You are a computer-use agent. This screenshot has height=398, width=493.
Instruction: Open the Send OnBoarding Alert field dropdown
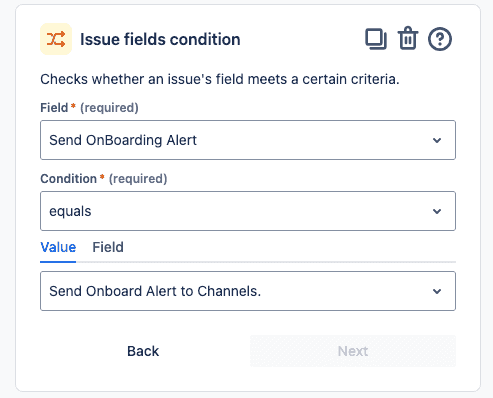tap(248, 140)
